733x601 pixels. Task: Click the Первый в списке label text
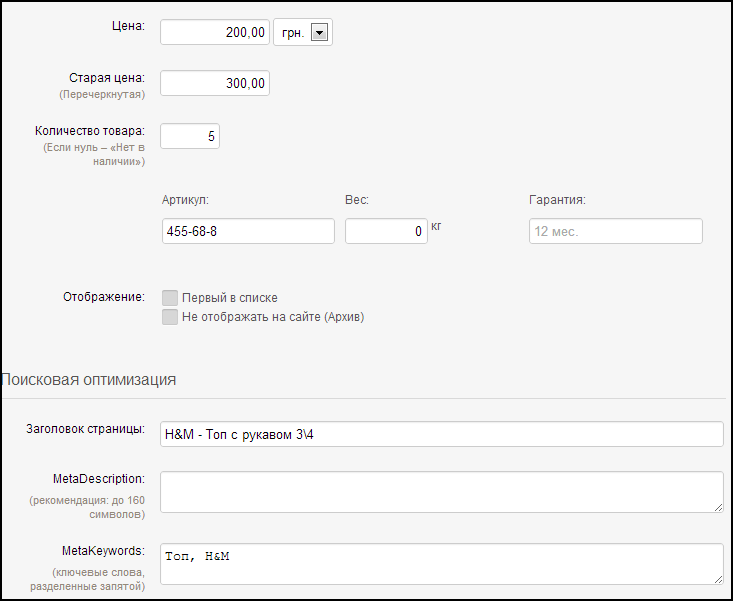(x=230, y=298)
